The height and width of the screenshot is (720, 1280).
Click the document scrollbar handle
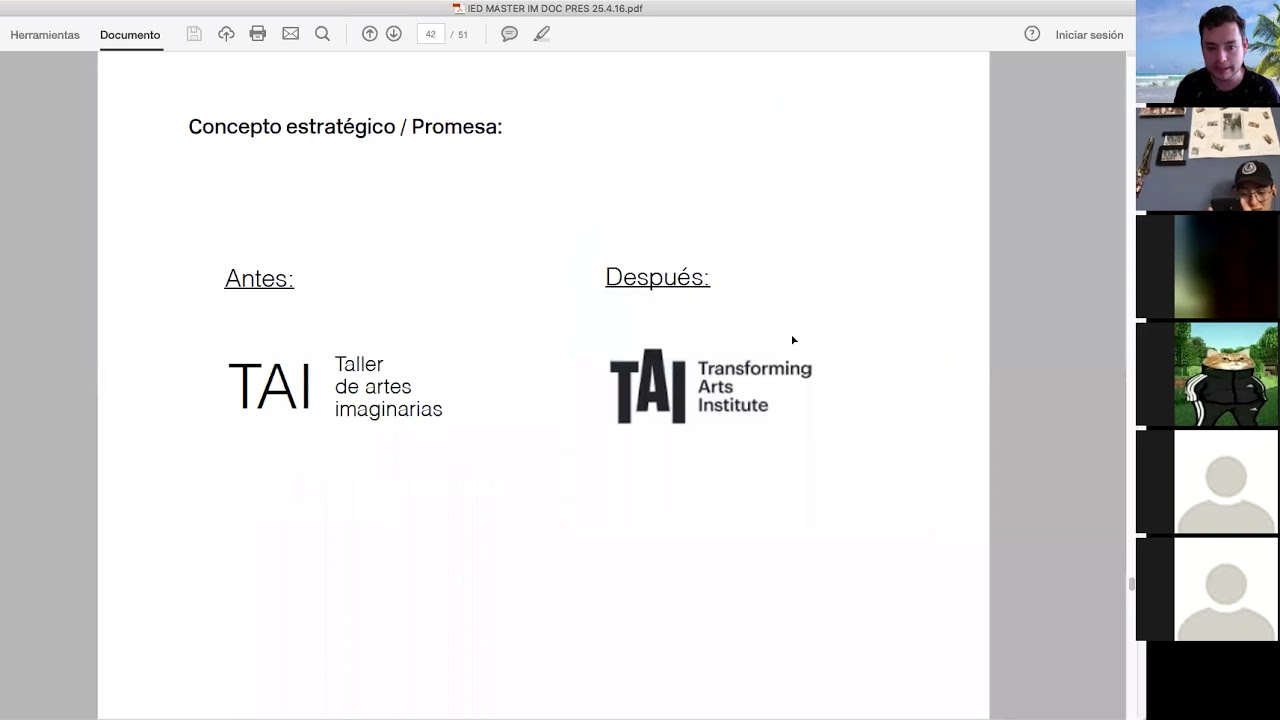coord(1131,584)
